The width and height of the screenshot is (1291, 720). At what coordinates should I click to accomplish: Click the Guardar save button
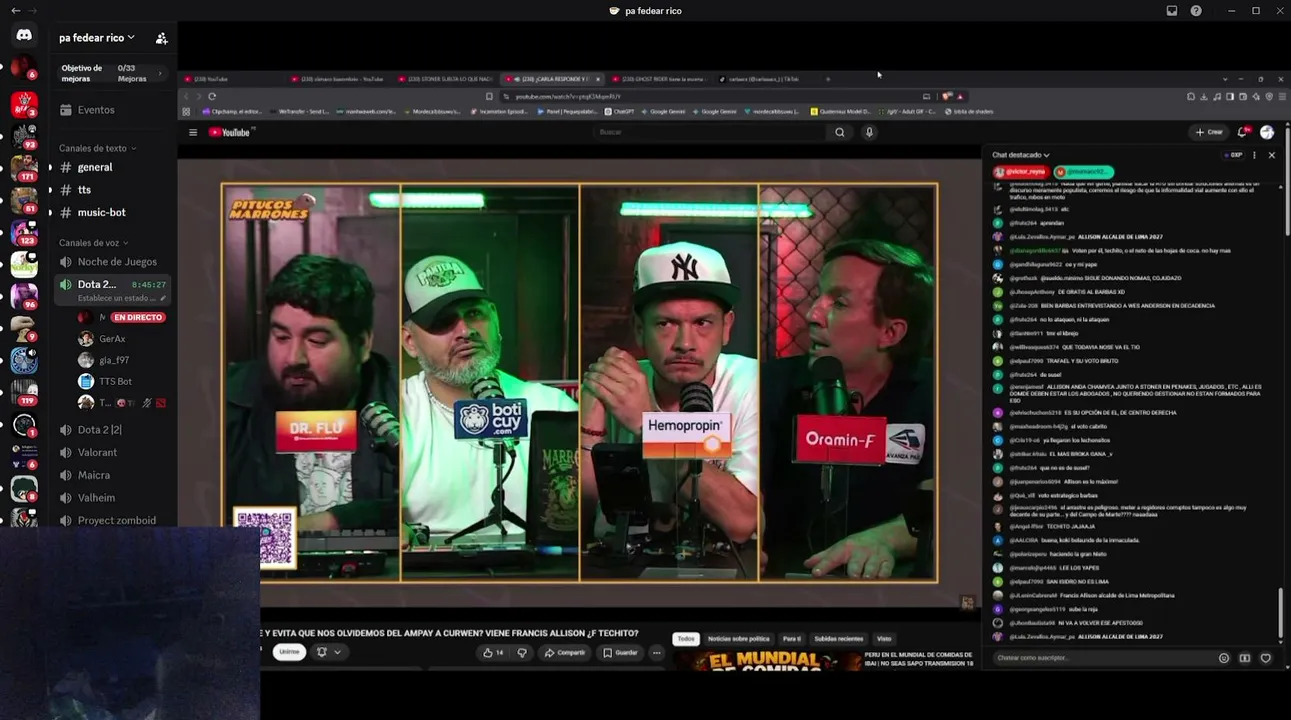(620, 653)
